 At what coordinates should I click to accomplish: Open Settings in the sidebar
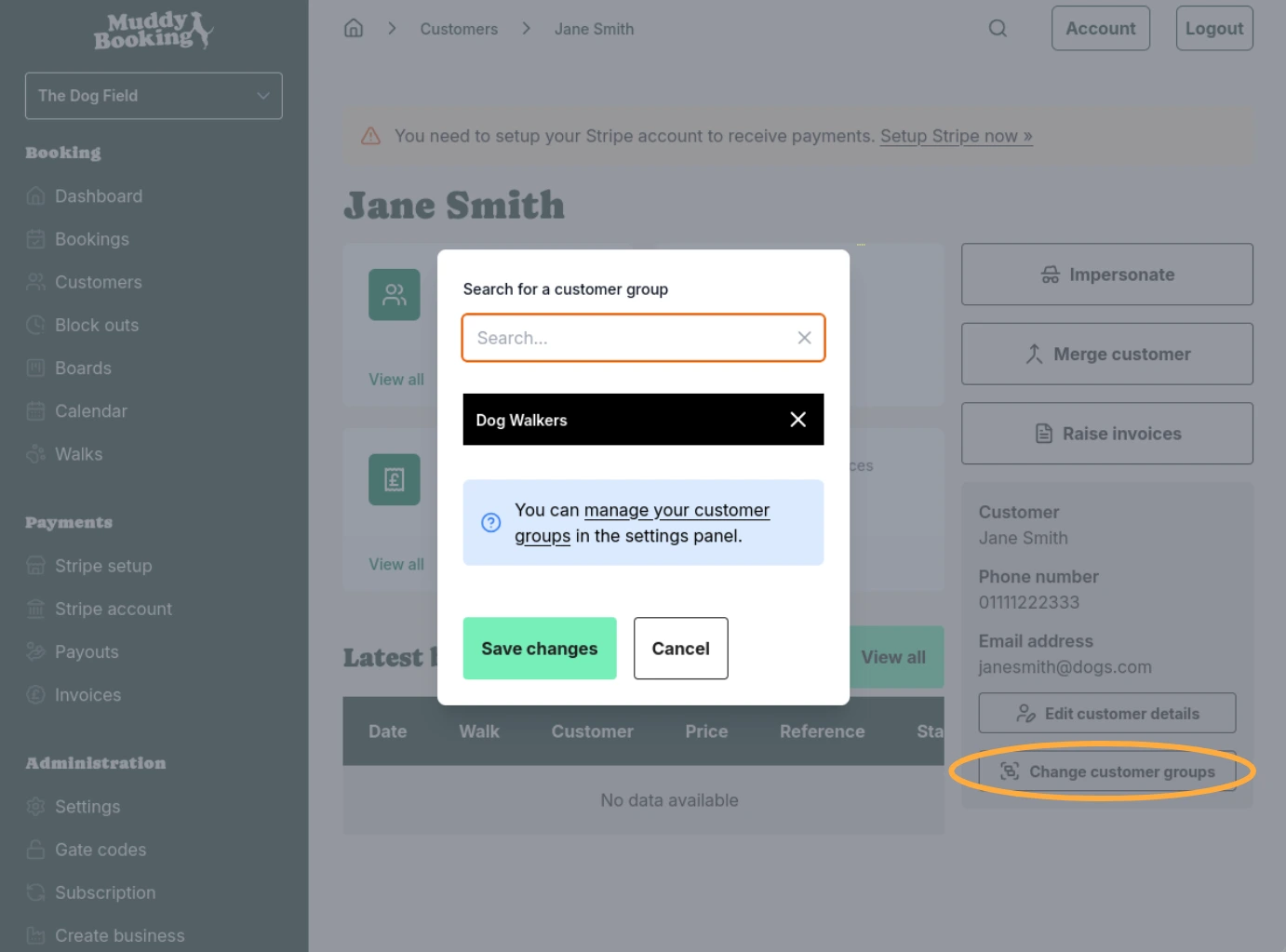[87, 806]
